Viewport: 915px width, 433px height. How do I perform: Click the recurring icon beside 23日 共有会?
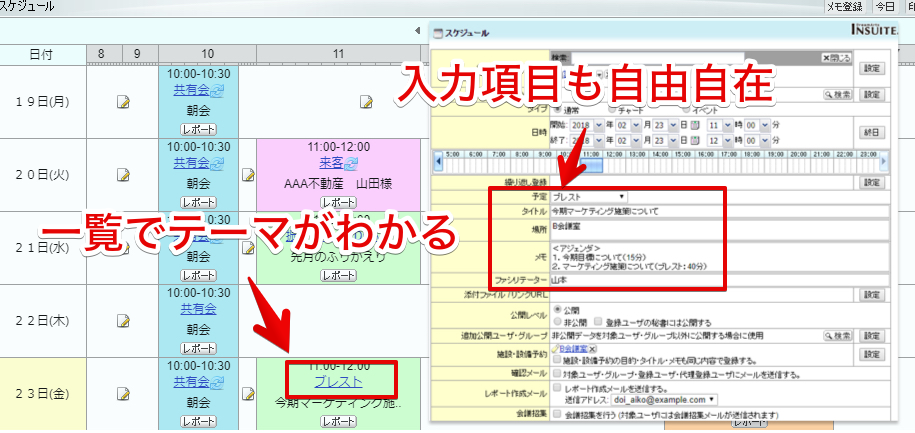click(218, 383)
